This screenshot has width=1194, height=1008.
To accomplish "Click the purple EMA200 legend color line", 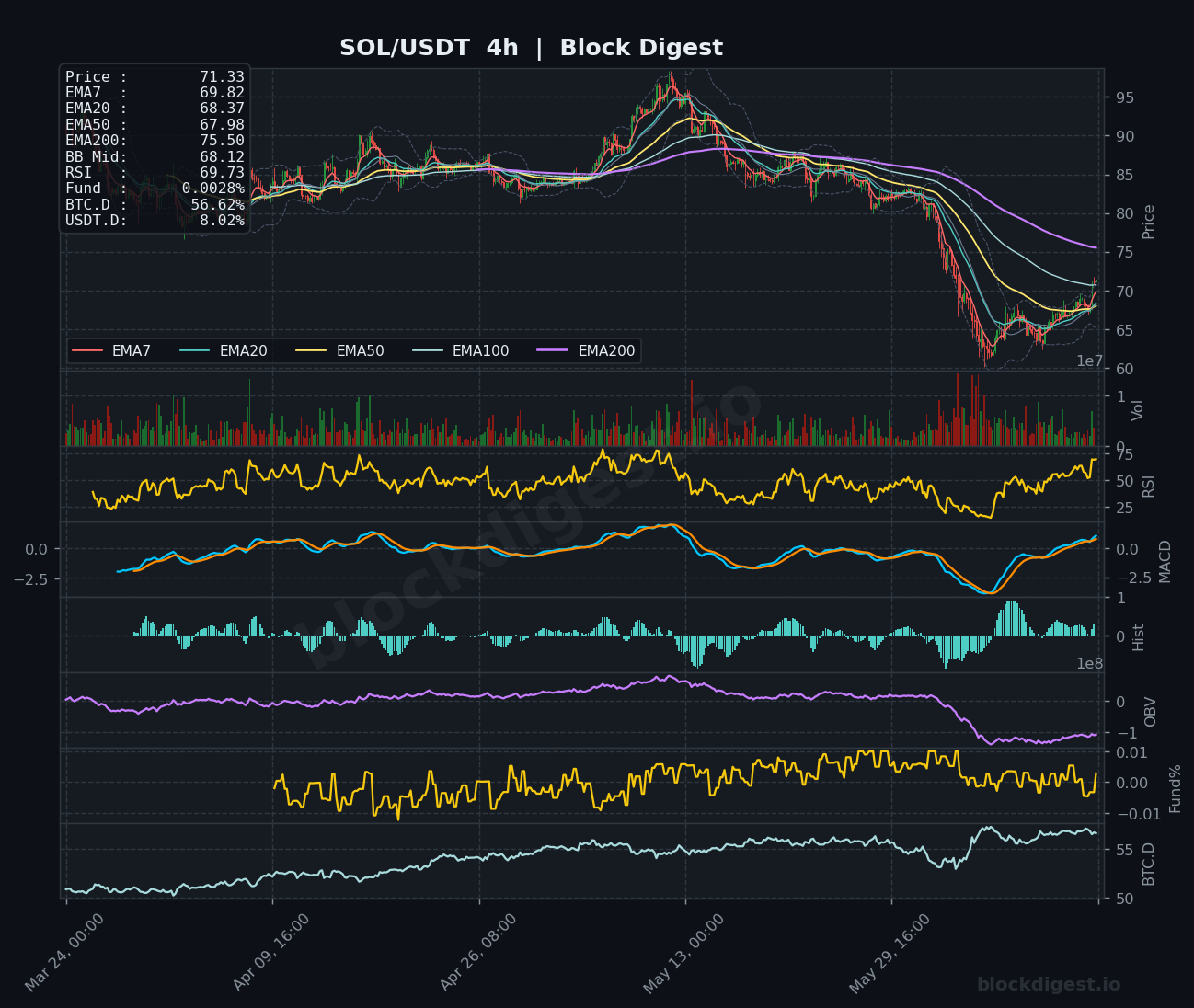I will 554,350.
